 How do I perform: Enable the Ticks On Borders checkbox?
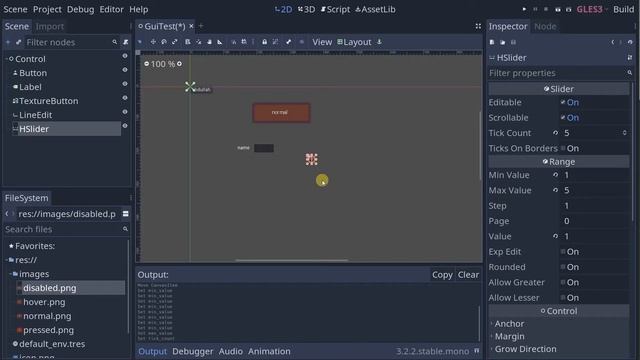[x=563, y=148]
